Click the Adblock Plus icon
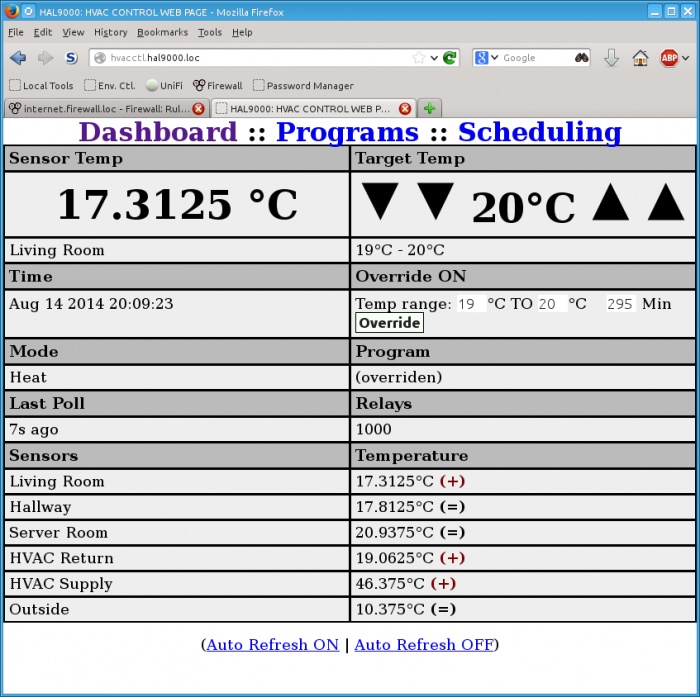 (668, 58)
